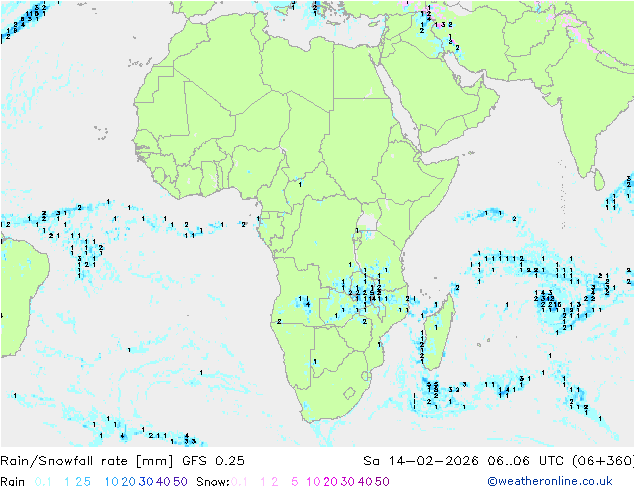The image size is (634, 490).
Task: Select the magenta snow 10 legend value
Action: (313, 482)
